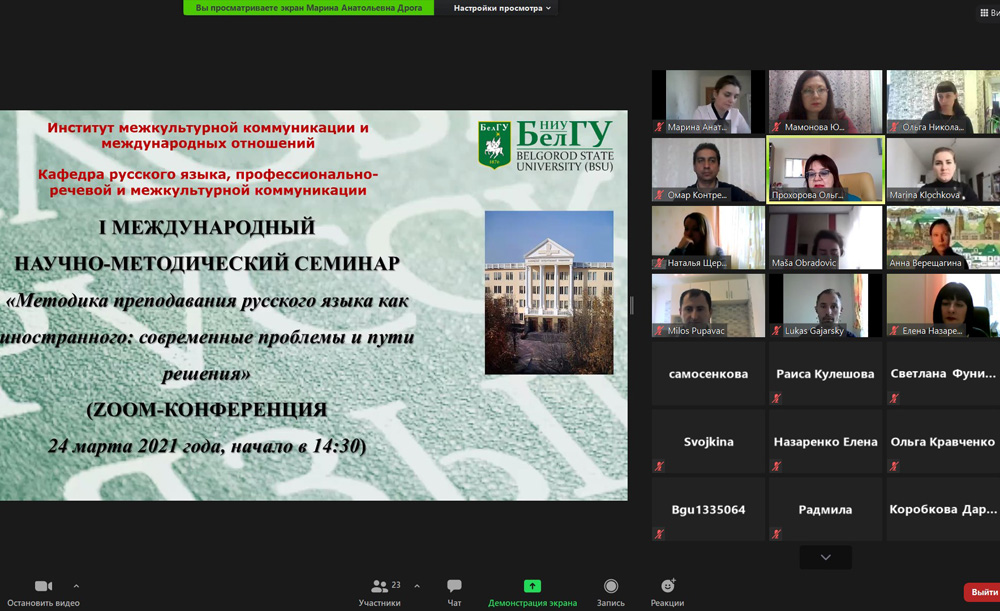The height and width of the screenshot is (611, 1000).
Task: Click the grid view icon at top right
Action: pyautogui.click(x=985, y=12)
